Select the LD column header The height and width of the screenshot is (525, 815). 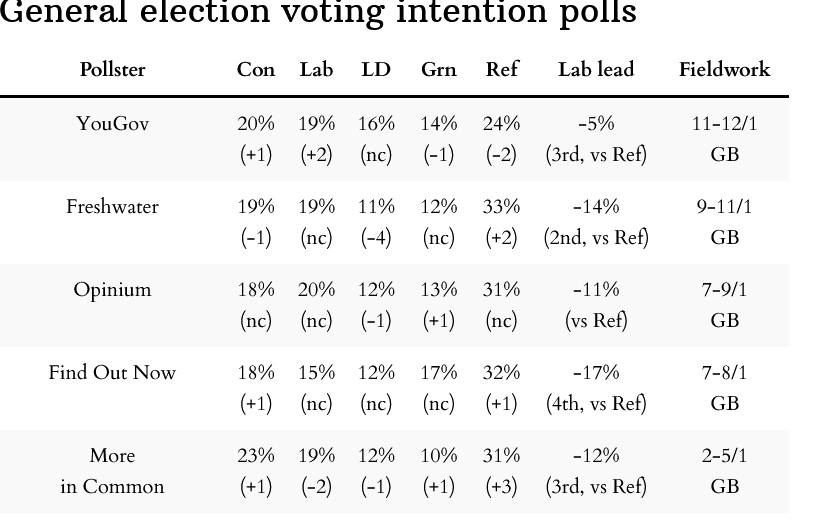click(x=376, y=70)
